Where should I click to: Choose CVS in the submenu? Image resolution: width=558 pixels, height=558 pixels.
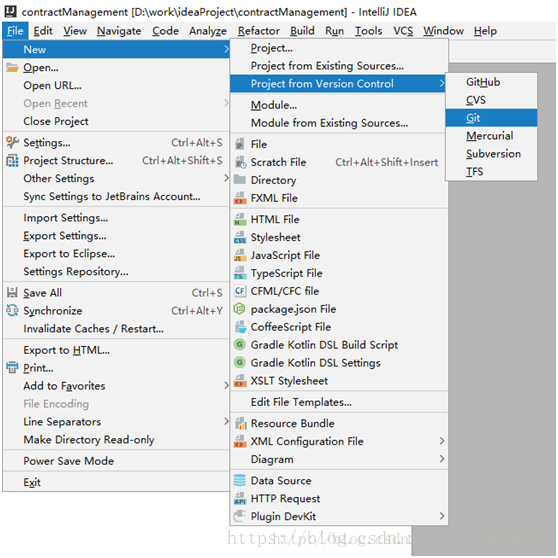[491, 100]
